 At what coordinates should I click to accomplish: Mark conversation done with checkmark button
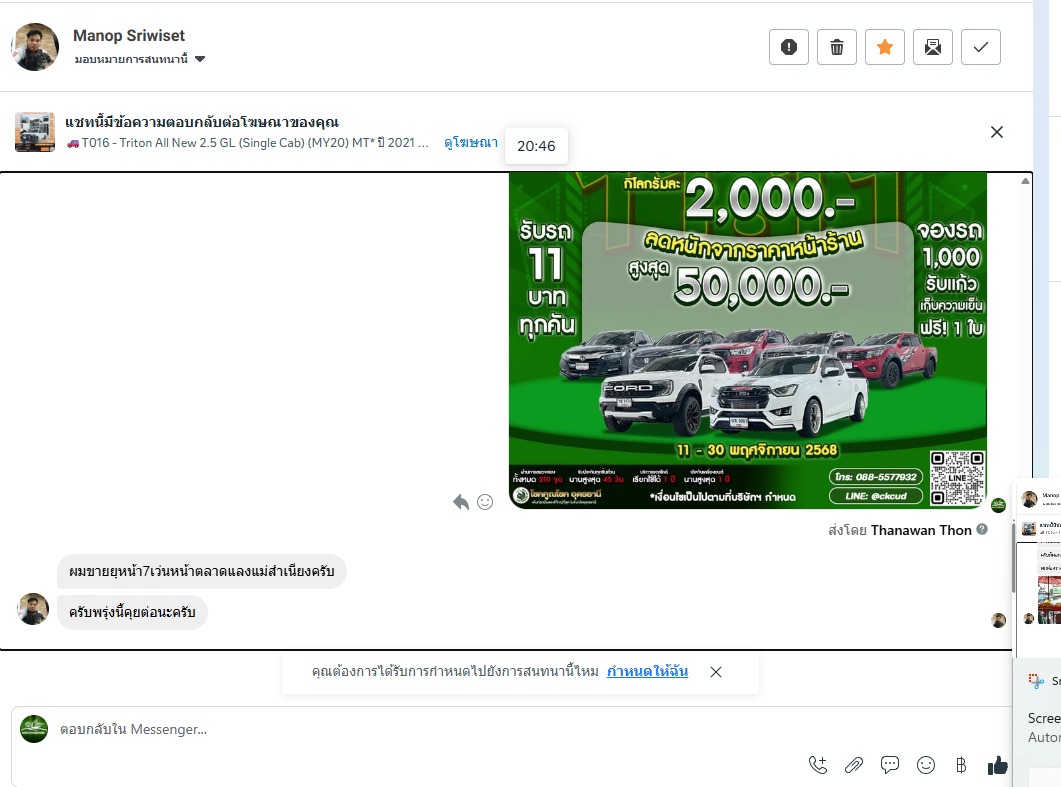click(x=980, y=47)
